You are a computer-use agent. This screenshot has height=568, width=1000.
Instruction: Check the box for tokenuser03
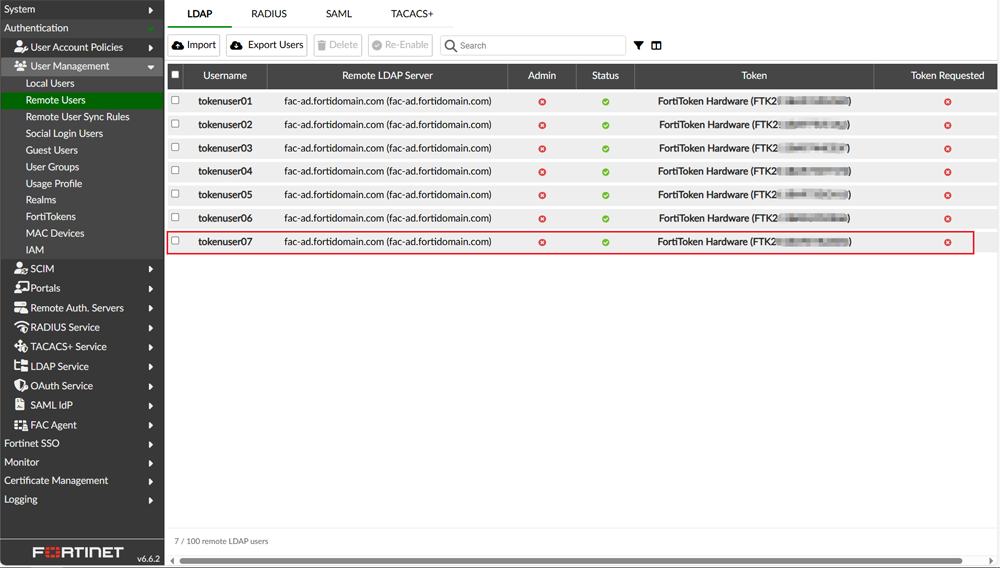coord(175,147)
